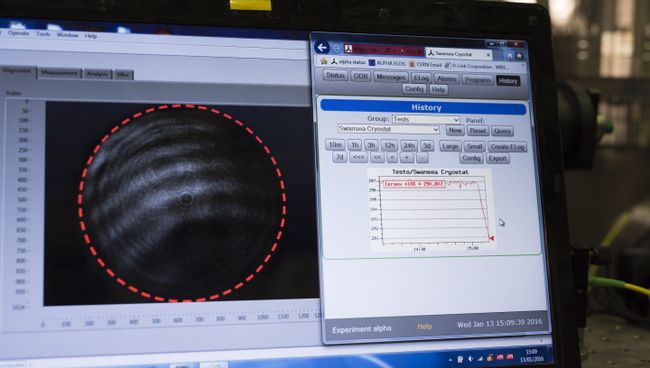Select the Misc tab in left window
This screenshot has height=368, width=650.
(123, 75)
